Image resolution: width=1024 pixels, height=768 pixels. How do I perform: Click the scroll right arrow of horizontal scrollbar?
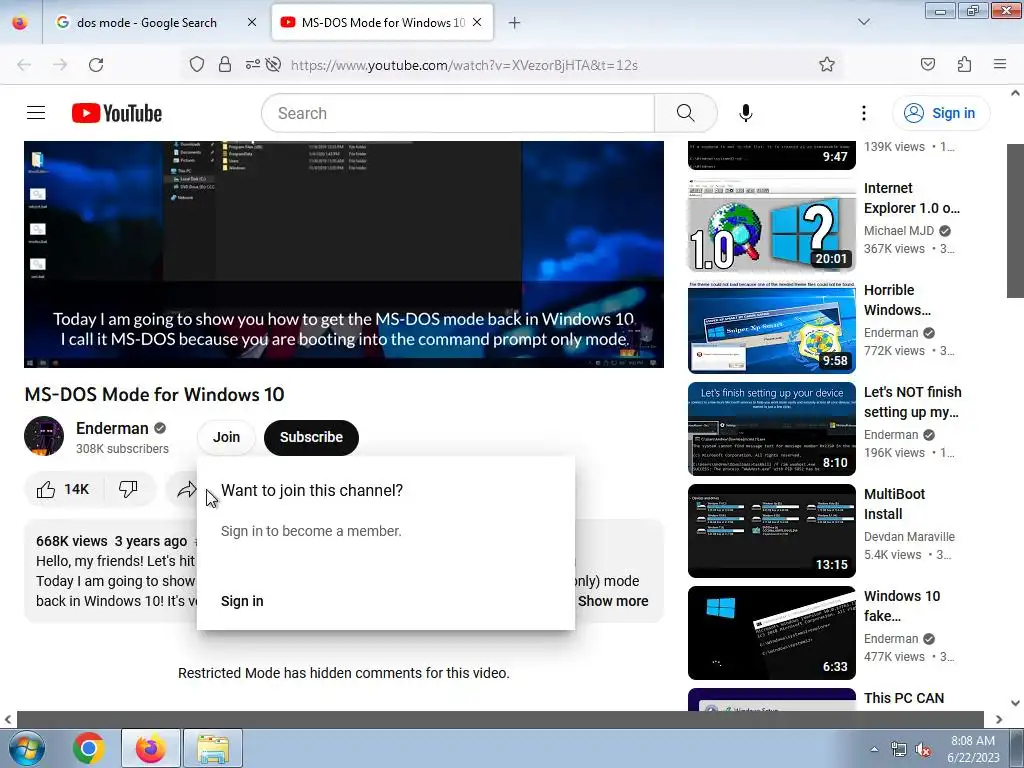click(x=998, y=719)
